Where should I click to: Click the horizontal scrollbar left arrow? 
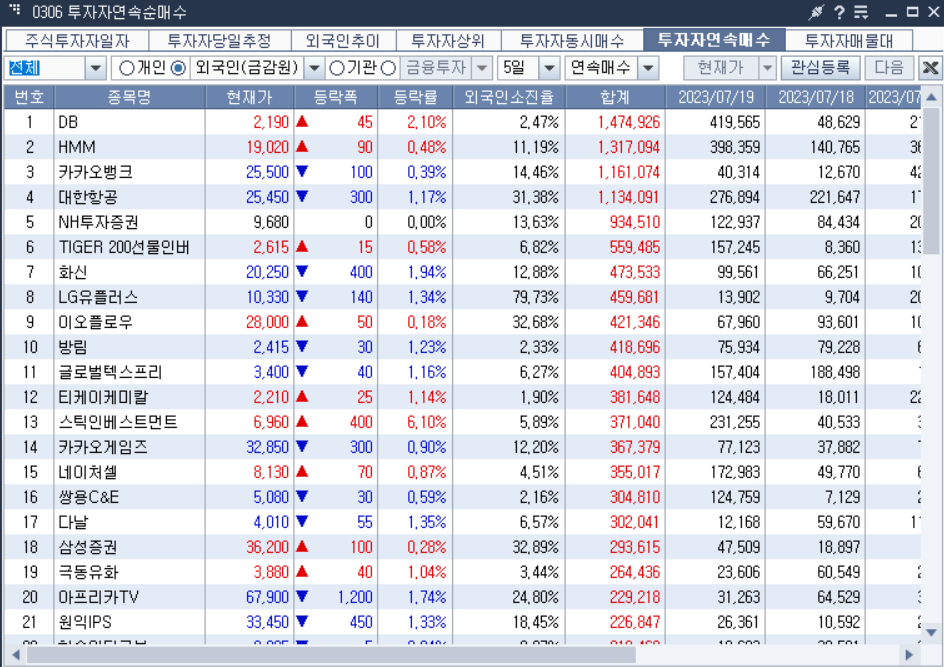click(16, 654)
